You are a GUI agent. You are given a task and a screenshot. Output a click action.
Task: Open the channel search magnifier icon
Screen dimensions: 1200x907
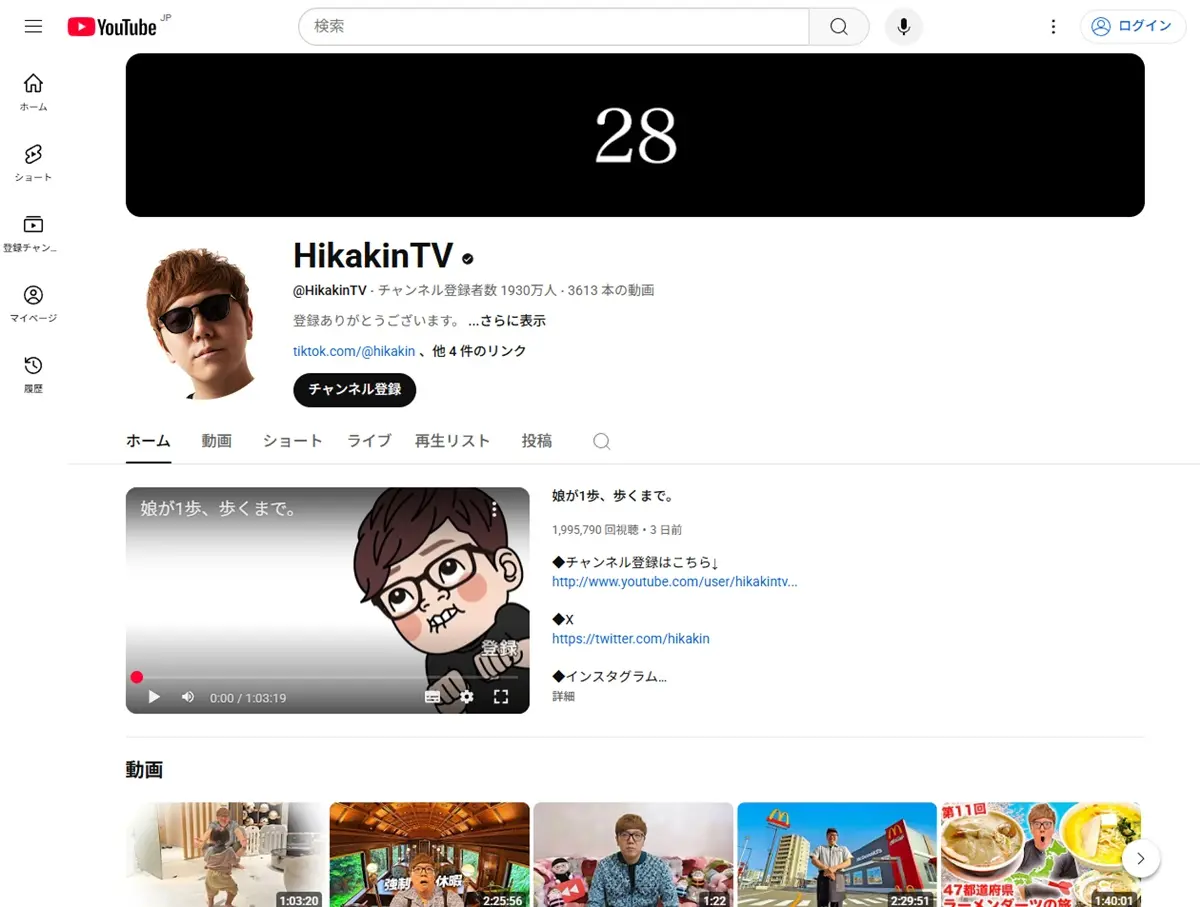(601, 440)
